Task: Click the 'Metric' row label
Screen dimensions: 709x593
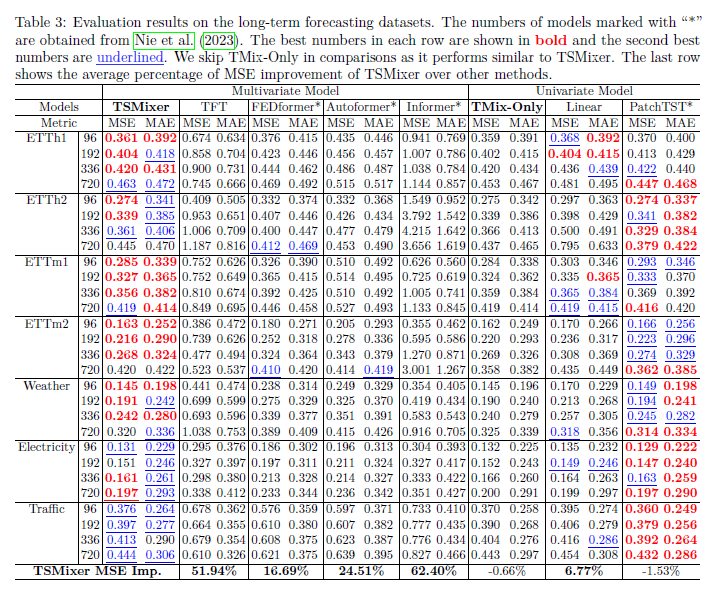Action: pos(59,123)
